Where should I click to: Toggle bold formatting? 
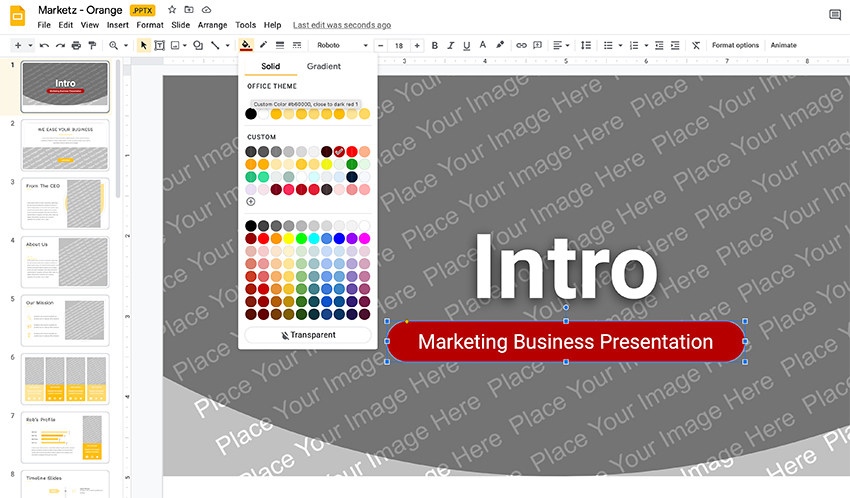click(x=434, y=46)
